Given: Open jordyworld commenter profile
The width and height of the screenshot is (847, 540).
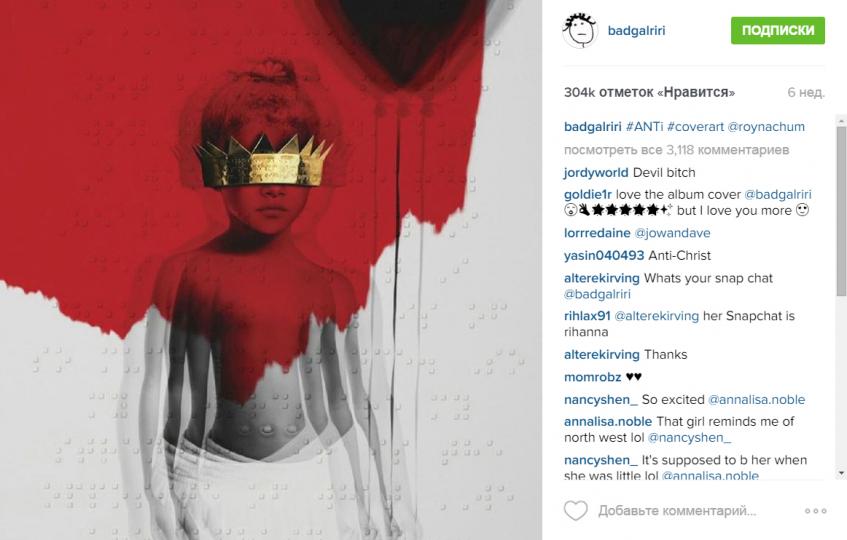Looking at the screenshot, I should (596, 173).
